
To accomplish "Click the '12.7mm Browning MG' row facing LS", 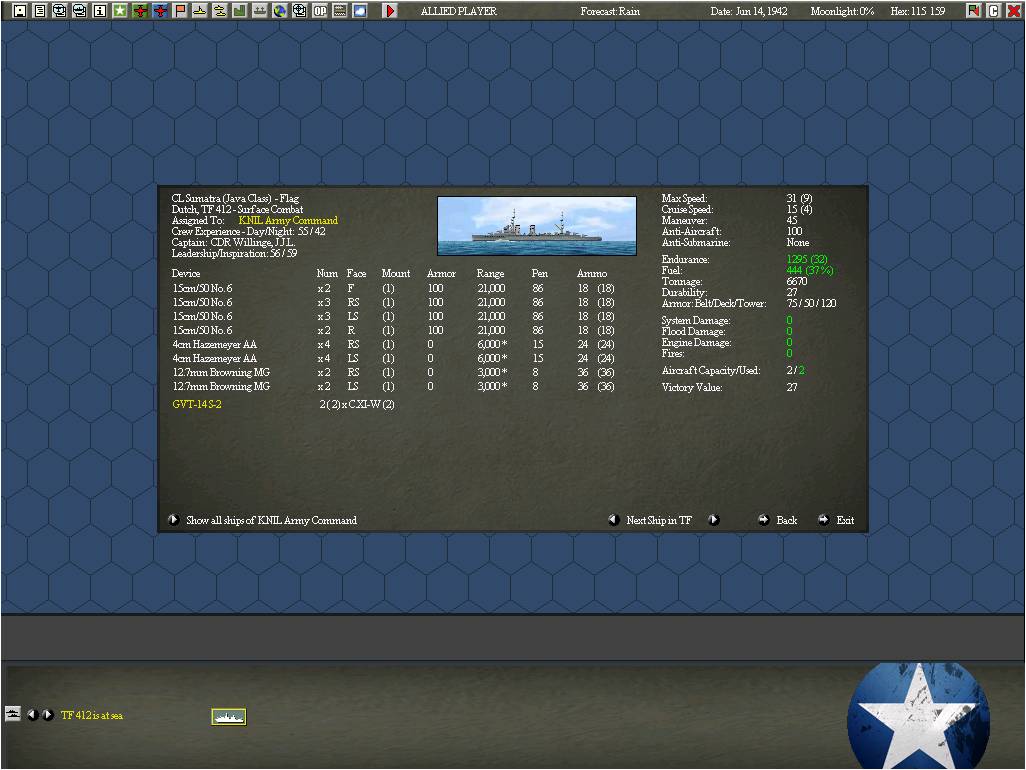I will point(393,387).
